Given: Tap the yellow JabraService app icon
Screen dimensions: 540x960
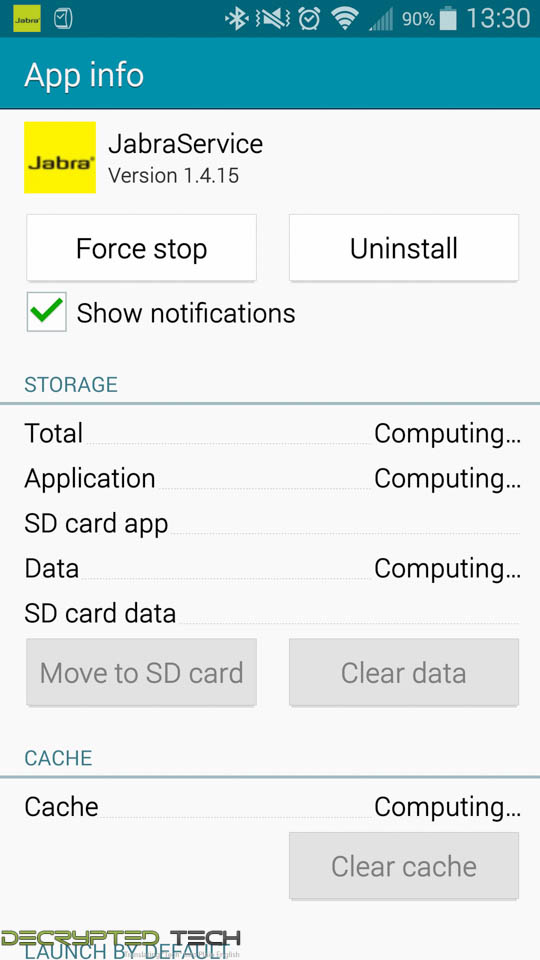Looking at the screenshot, I should [60, 157].
